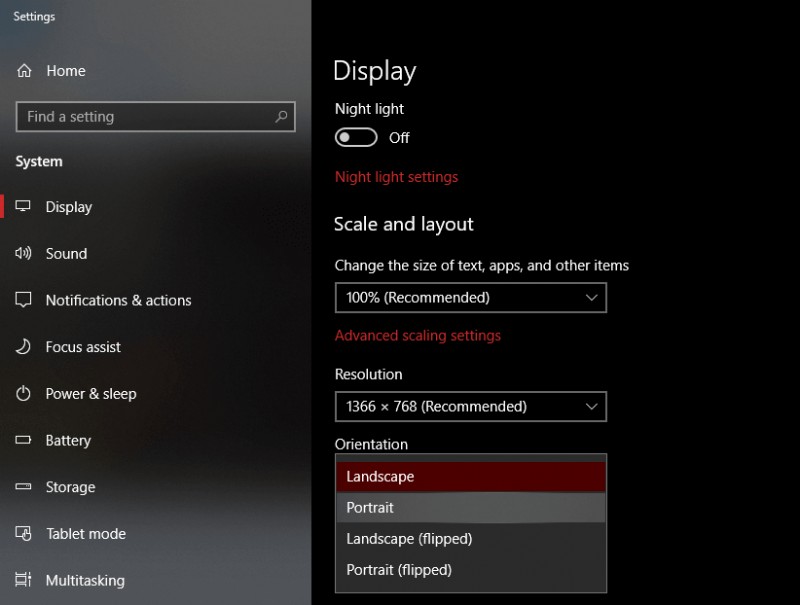Screen dimensions: 800x605
Task: Click the Storage drive icon
Action: click(23, 487)
